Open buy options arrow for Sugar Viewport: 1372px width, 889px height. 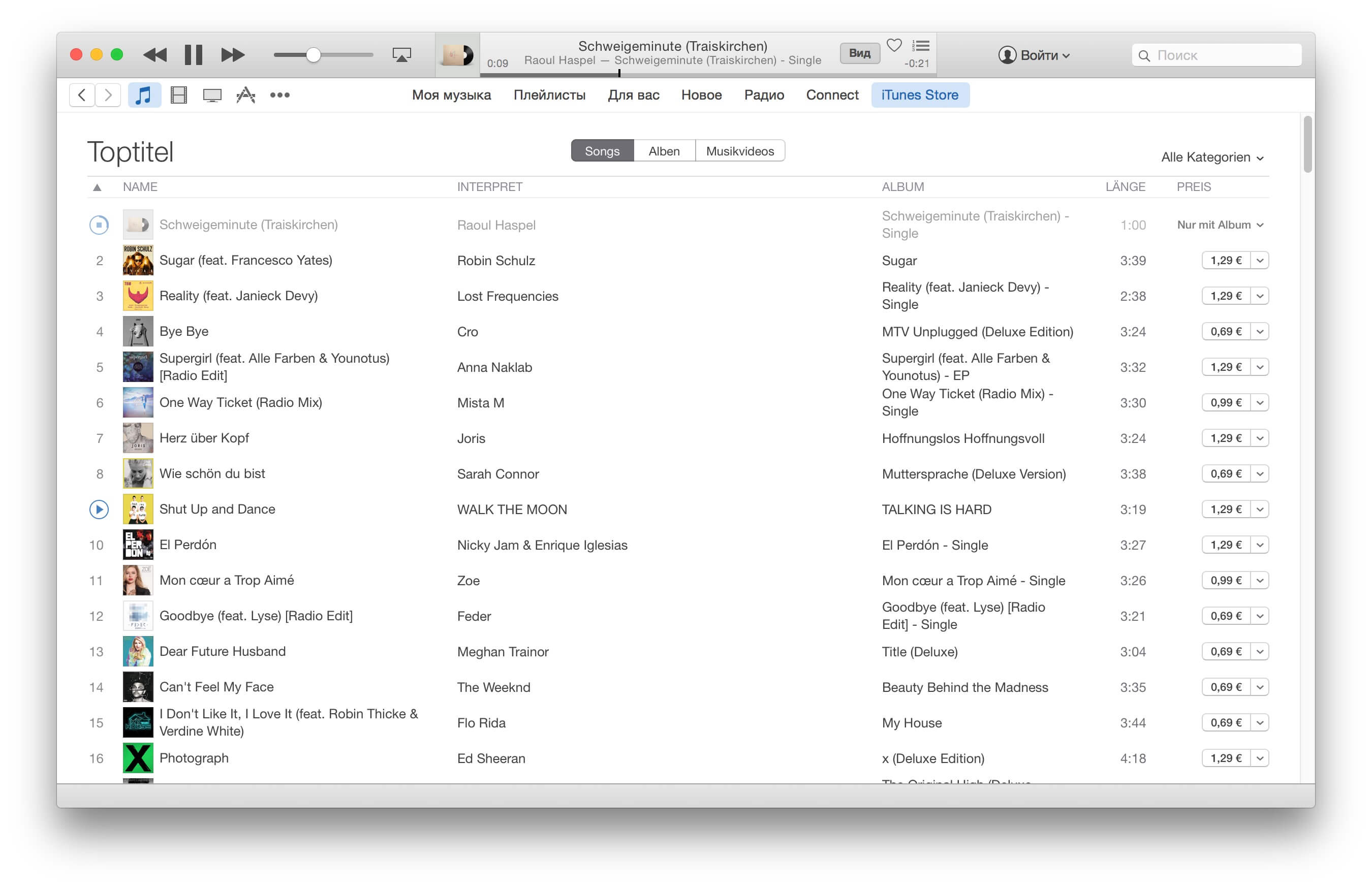pos(1260,261)
